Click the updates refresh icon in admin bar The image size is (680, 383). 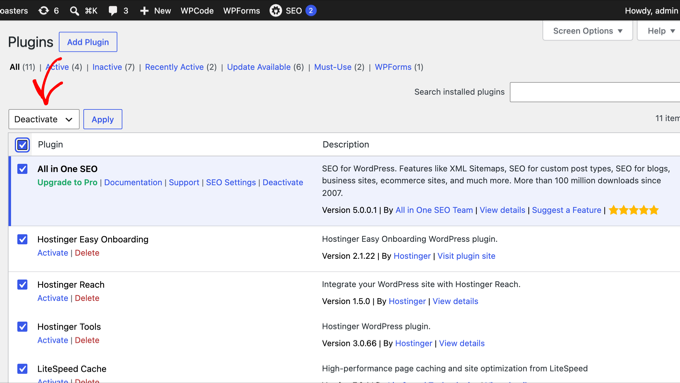[43, 10]
